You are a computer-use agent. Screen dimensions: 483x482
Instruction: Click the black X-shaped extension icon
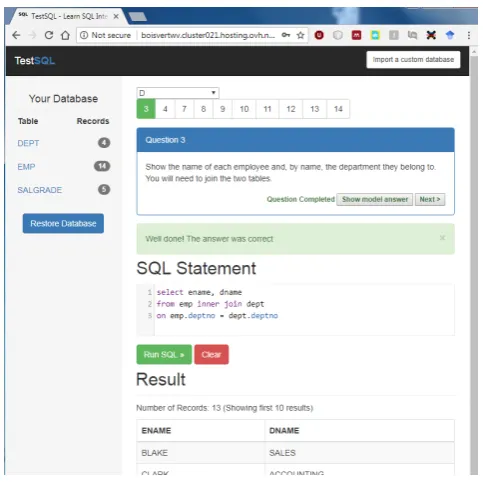(x=431, y=35)
